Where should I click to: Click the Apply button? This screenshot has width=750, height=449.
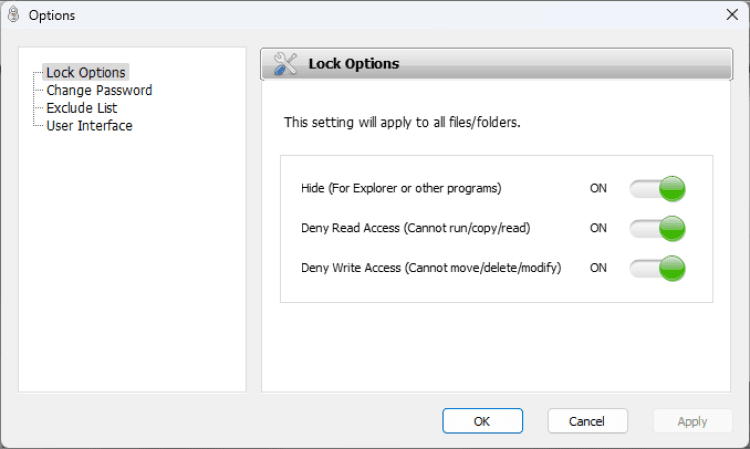(692, 421)
